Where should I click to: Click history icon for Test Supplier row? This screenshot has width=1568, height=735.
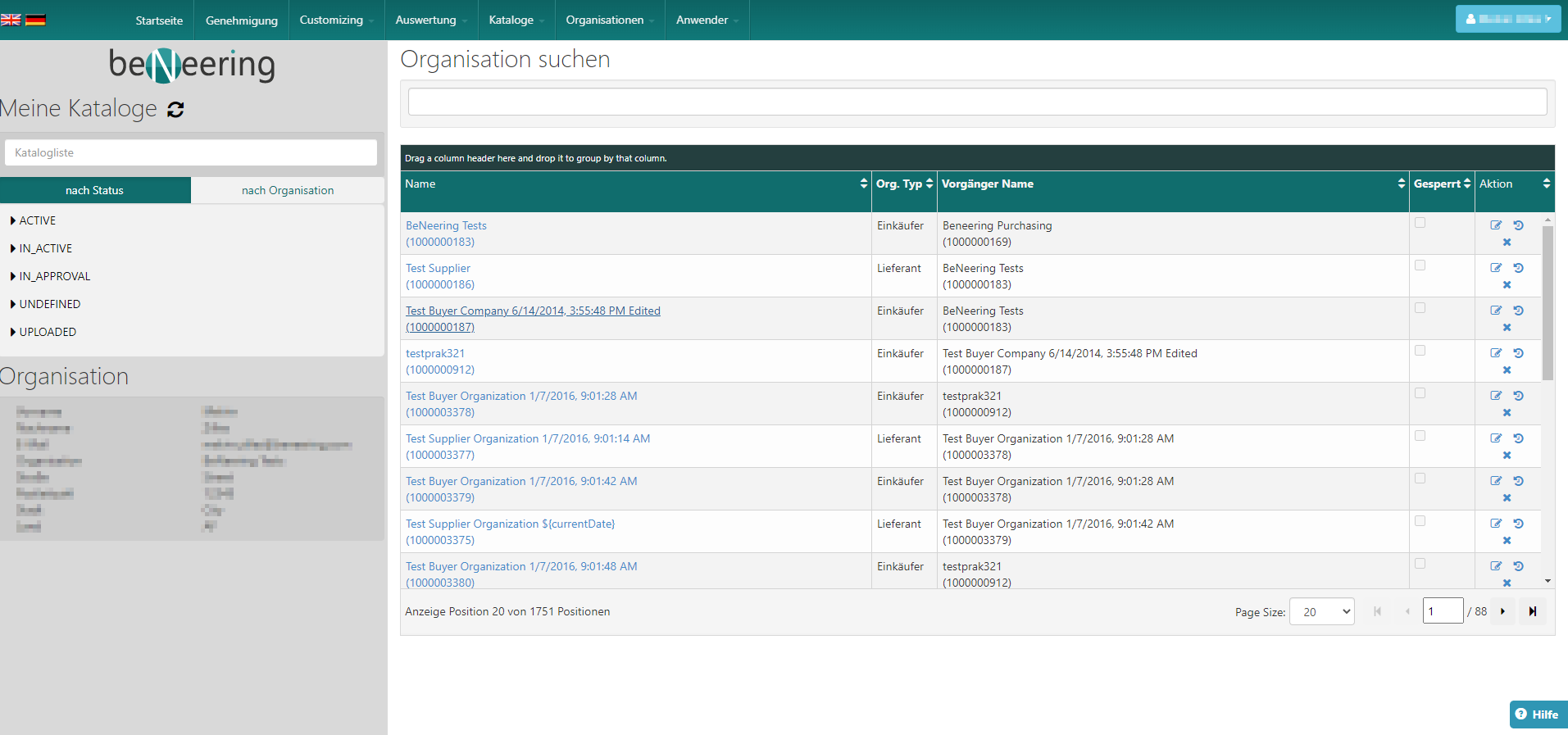[x=1518, y=268]
